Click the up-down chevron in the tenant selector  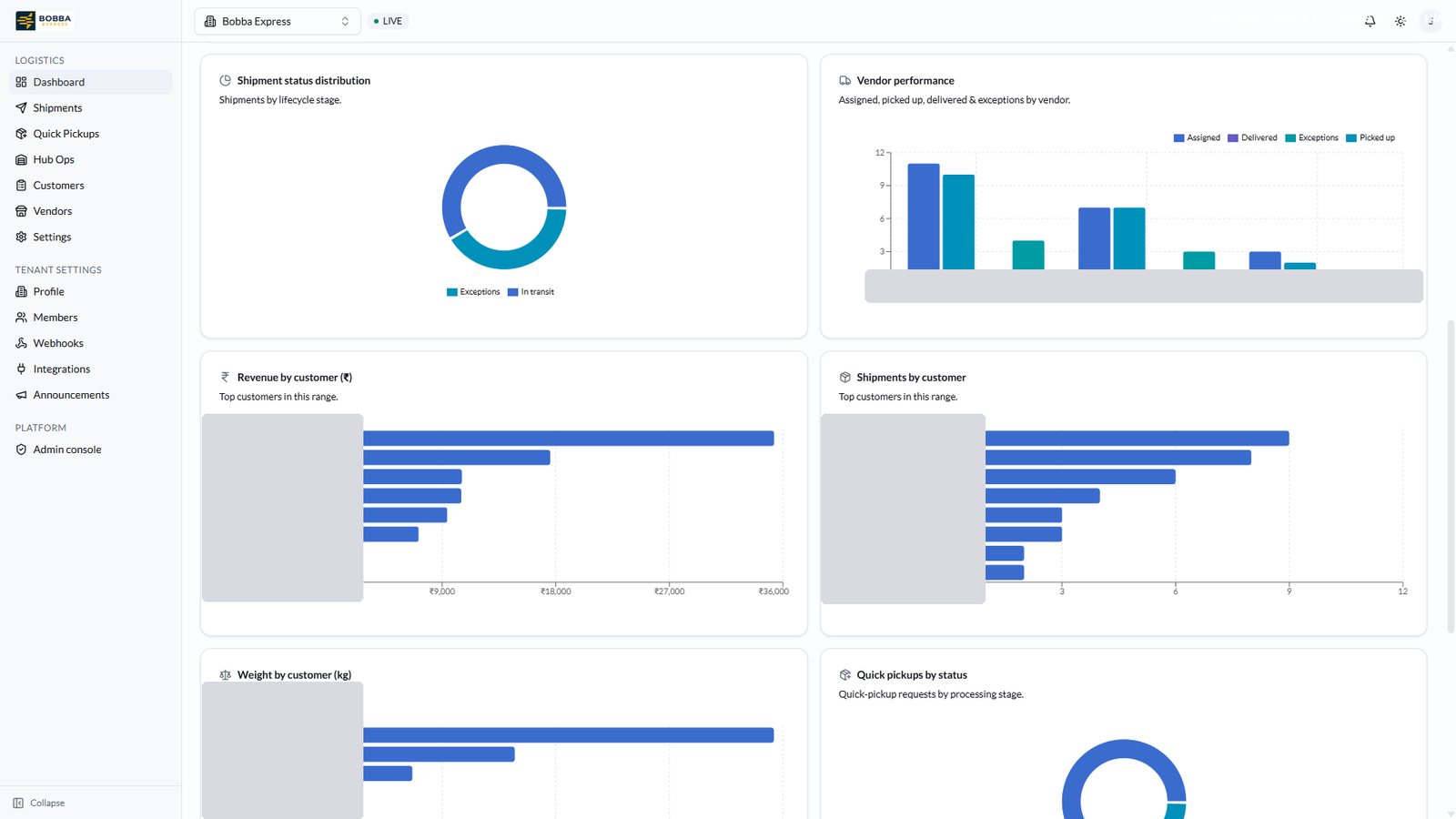345,21
